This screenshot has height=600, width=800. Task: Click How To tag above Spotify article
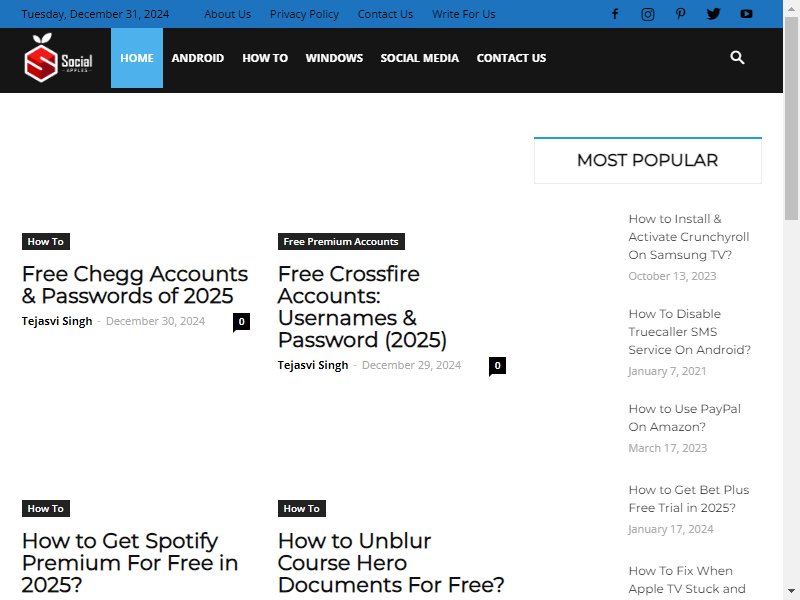click(45, 508)
